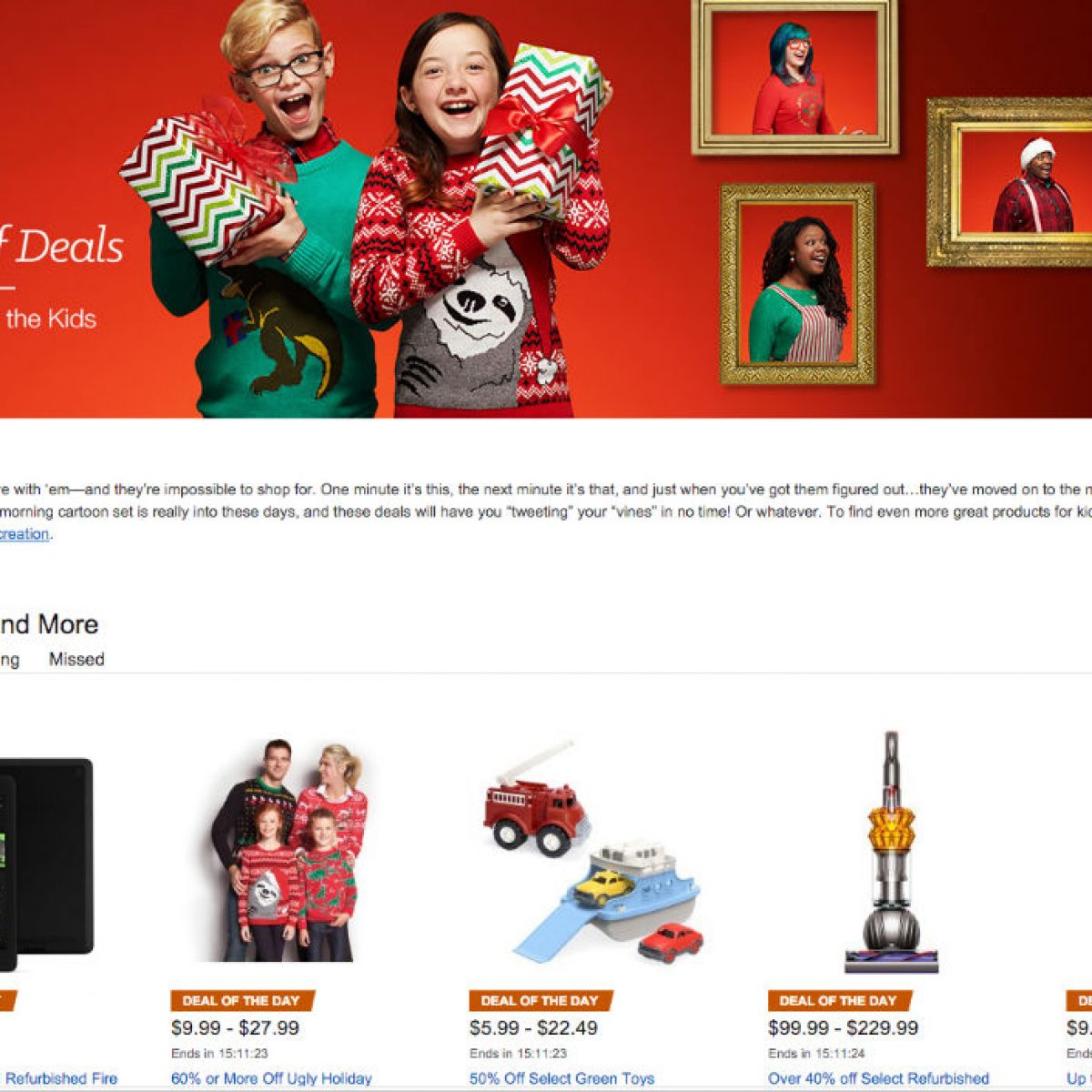Open Over 40% off Select Refurbished link

(878, 1078)
